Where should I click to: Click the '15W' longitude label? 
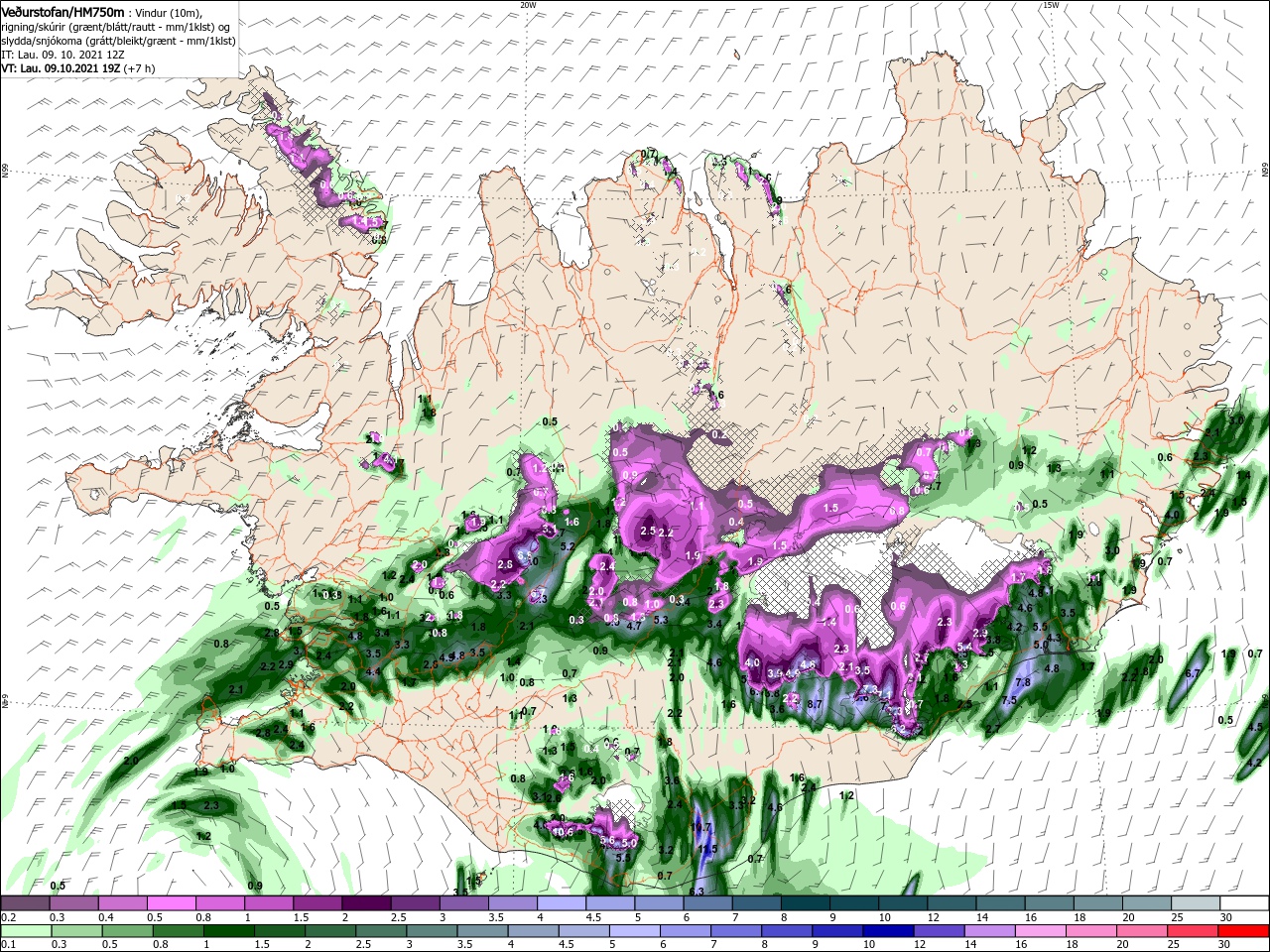[x=1051, y=5]
